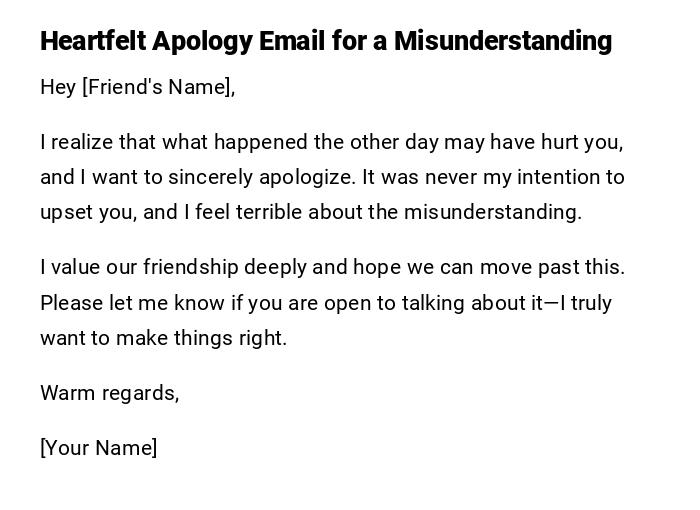Click the '[Friend's Name]' placeholder
This screenshot has height=510, width=700.
coord(158,87)
